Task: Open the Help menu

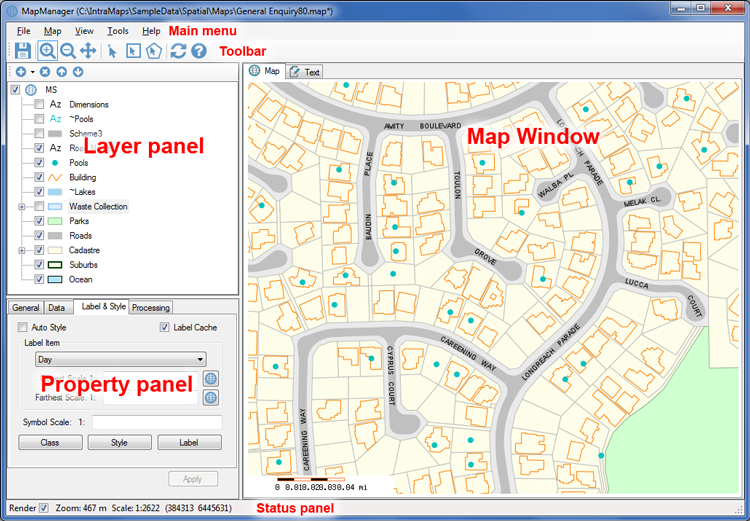Action: 151,31
